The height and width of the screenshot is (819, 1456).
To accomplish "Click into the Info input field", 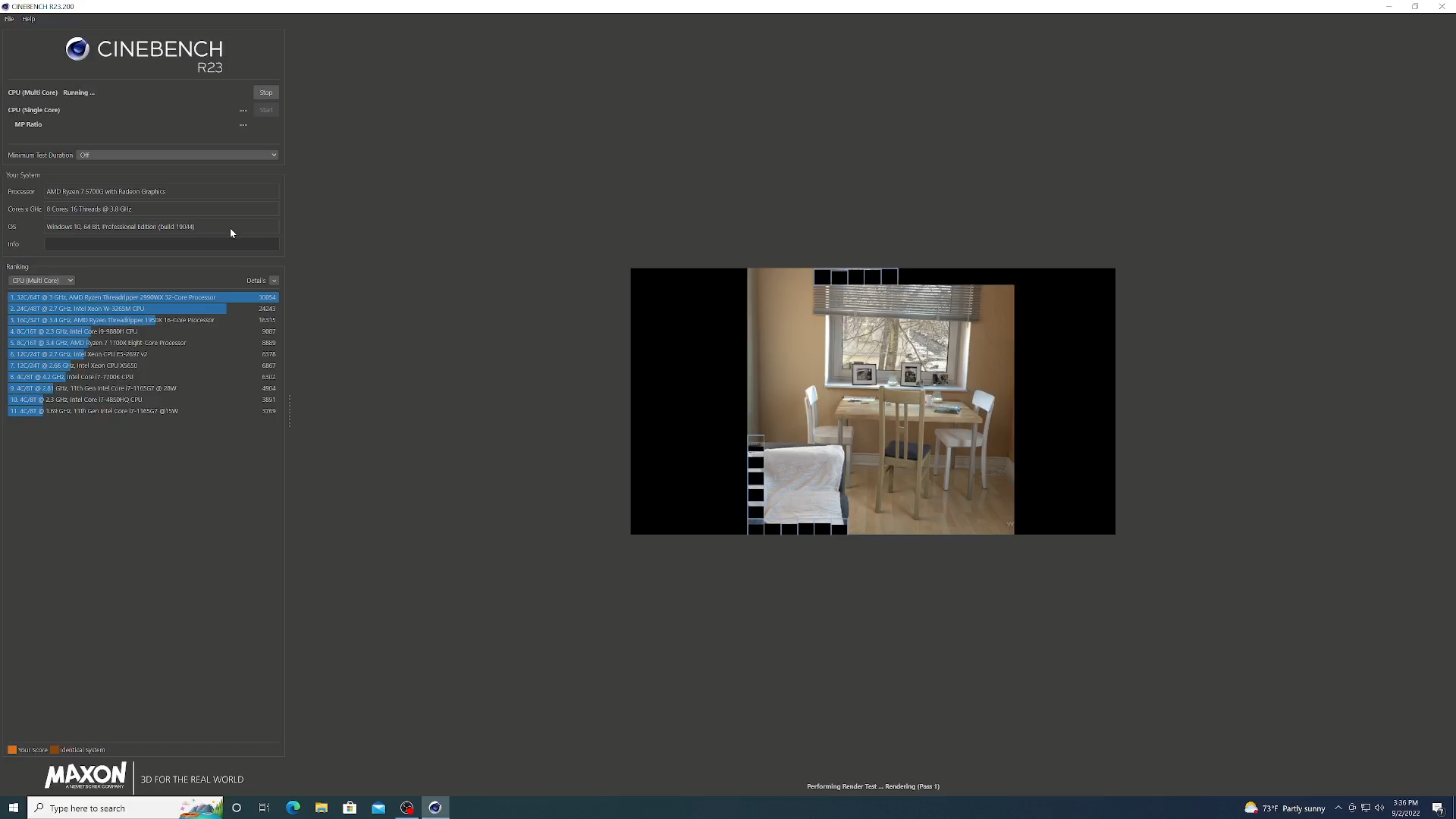I will 162,244.
